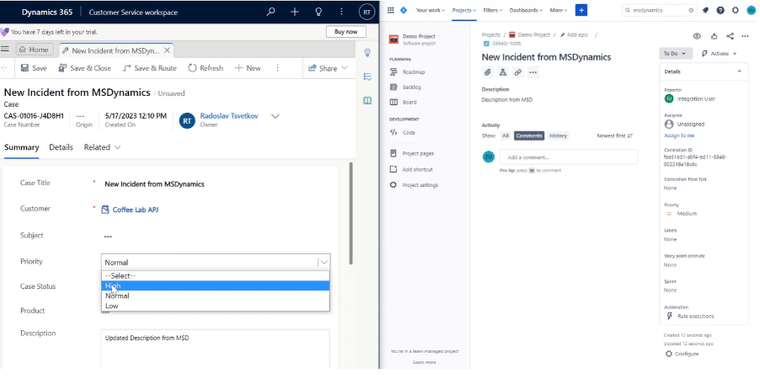The height and width of the screenshot is (378, 760).
Task: Click the plus quick-create icon in Dynamics 365
Action: (295, 12)
